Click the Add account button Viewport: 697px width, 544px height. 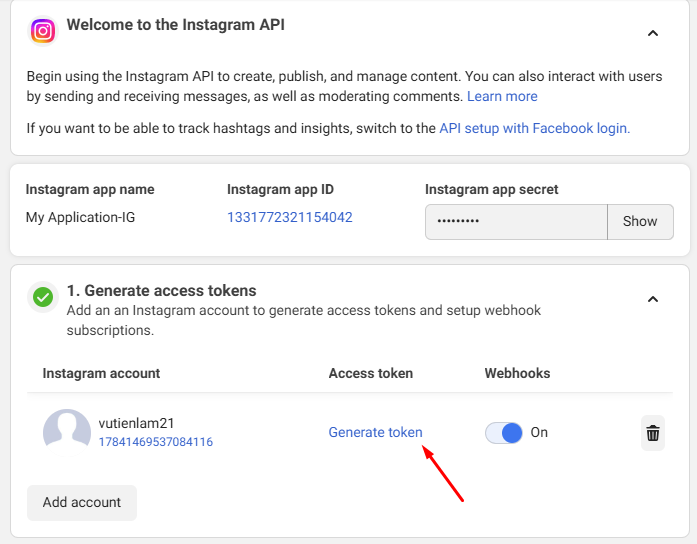tap(82, 502)
